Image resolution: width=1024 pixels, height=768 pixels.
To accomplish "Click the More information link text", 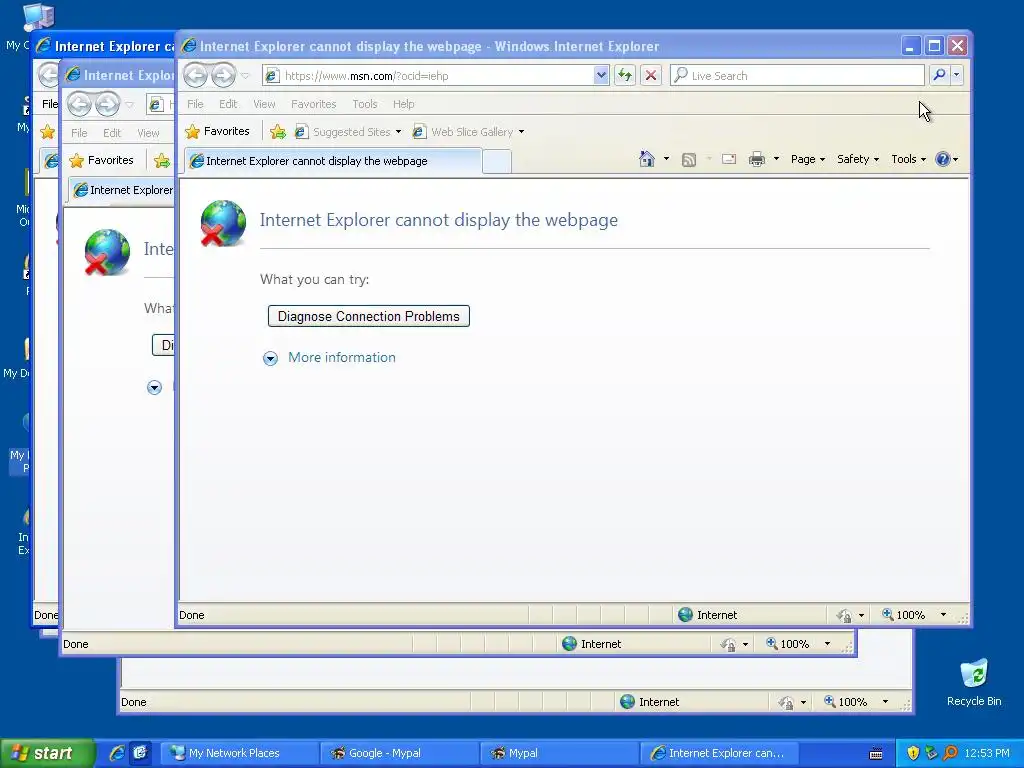I will tap(342, 357).
